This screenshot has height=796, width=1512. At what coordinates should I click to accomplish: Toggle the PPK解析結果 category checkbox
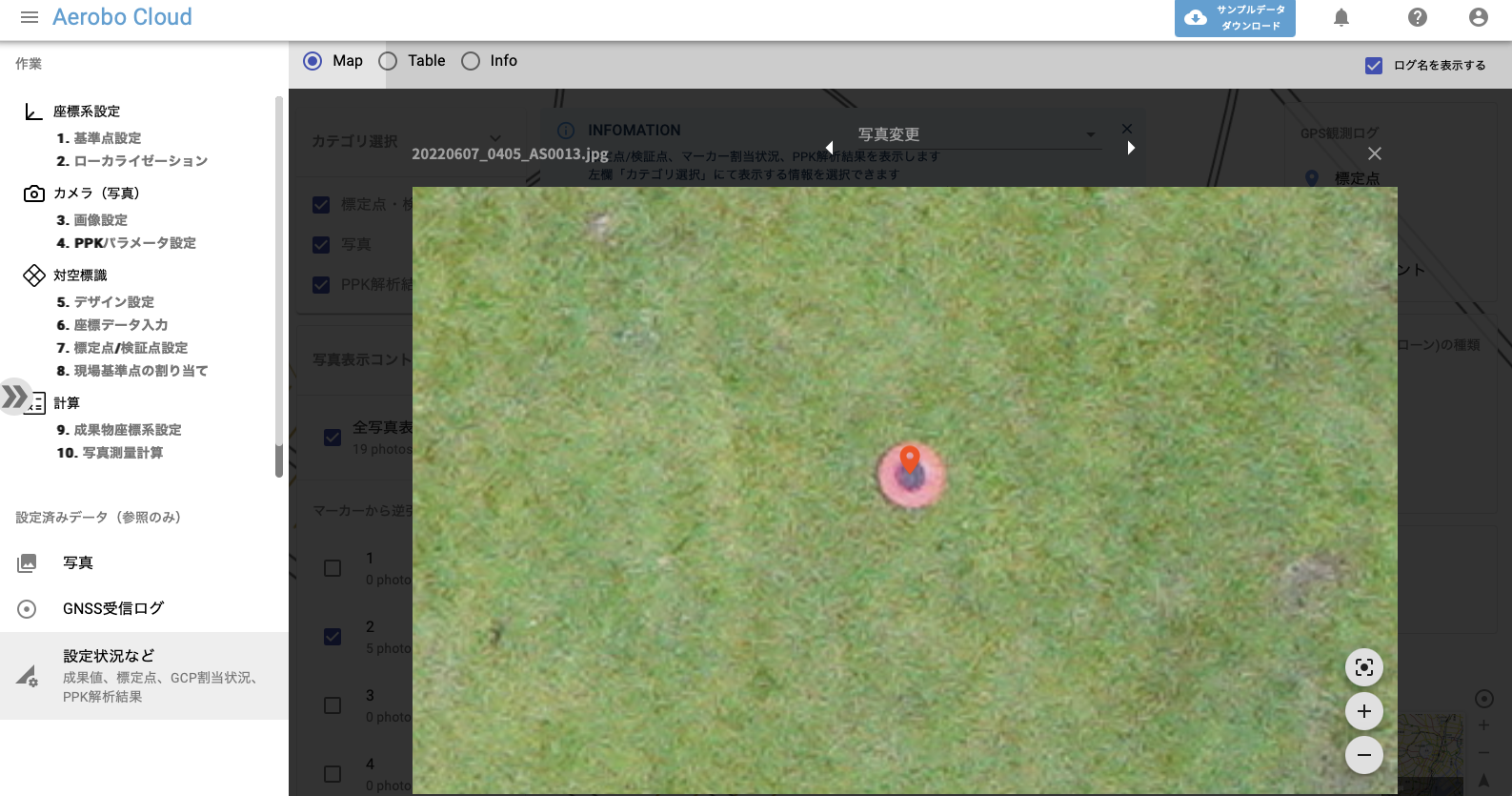pyautogui.click(x=321, y=285)
